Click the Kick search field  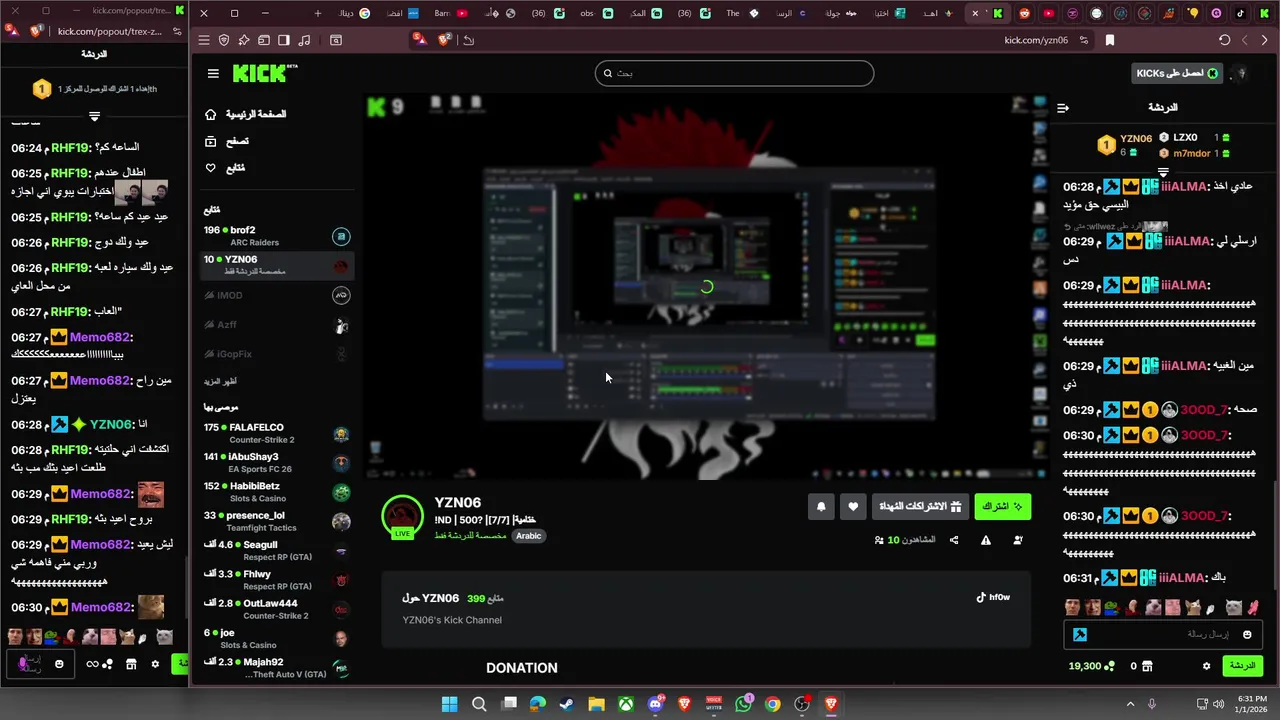(735, 73)
